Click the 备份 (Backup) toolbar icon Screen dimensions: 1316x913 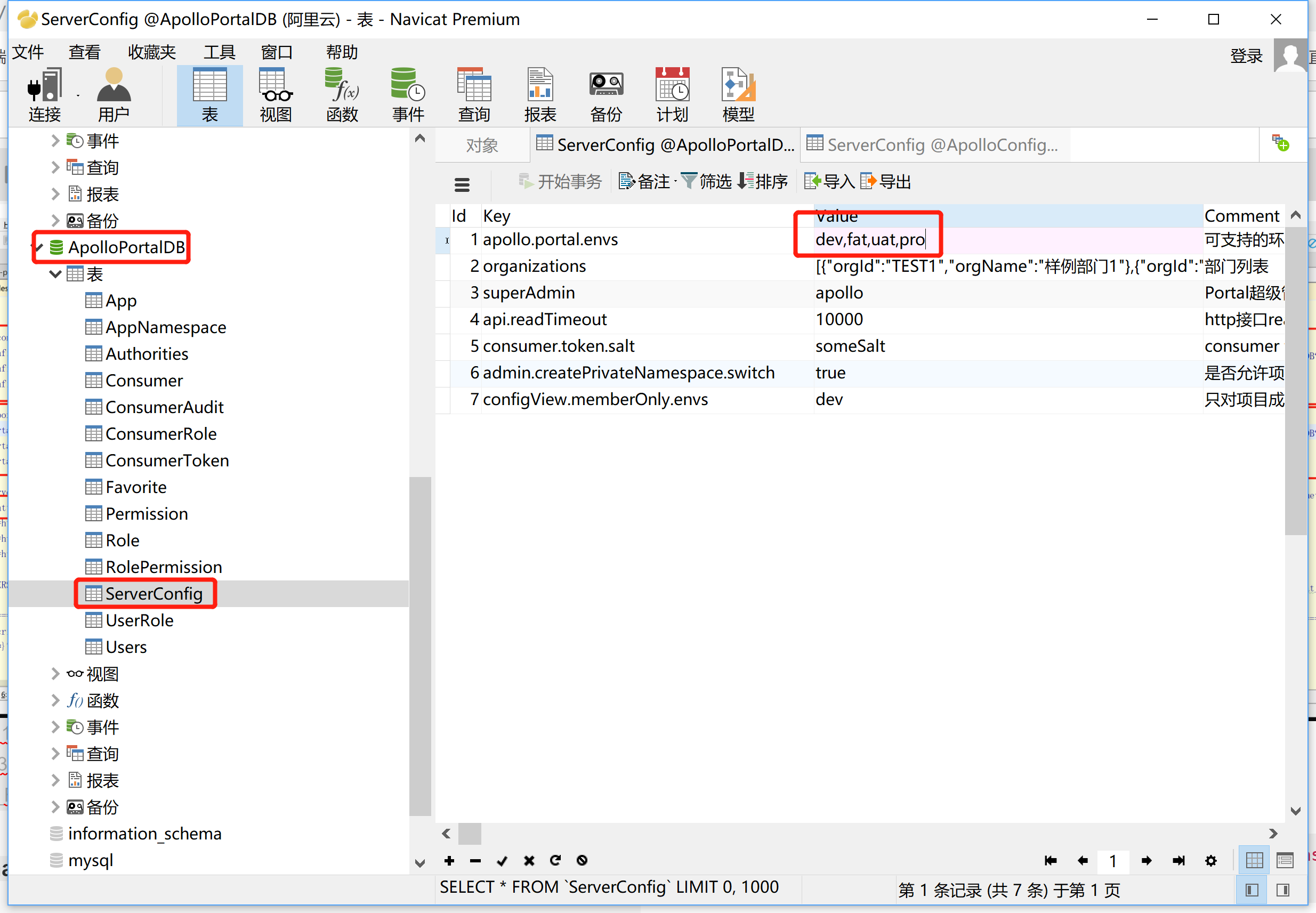(x=605, y=94)
